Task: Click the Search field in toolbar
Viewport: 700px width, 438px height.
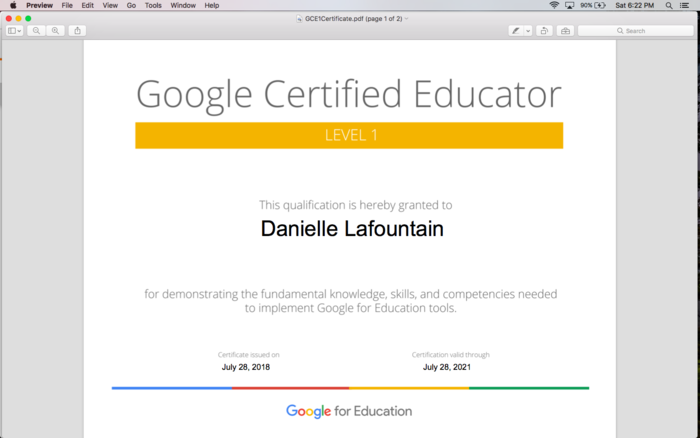Action: click(x=635, y=31)
